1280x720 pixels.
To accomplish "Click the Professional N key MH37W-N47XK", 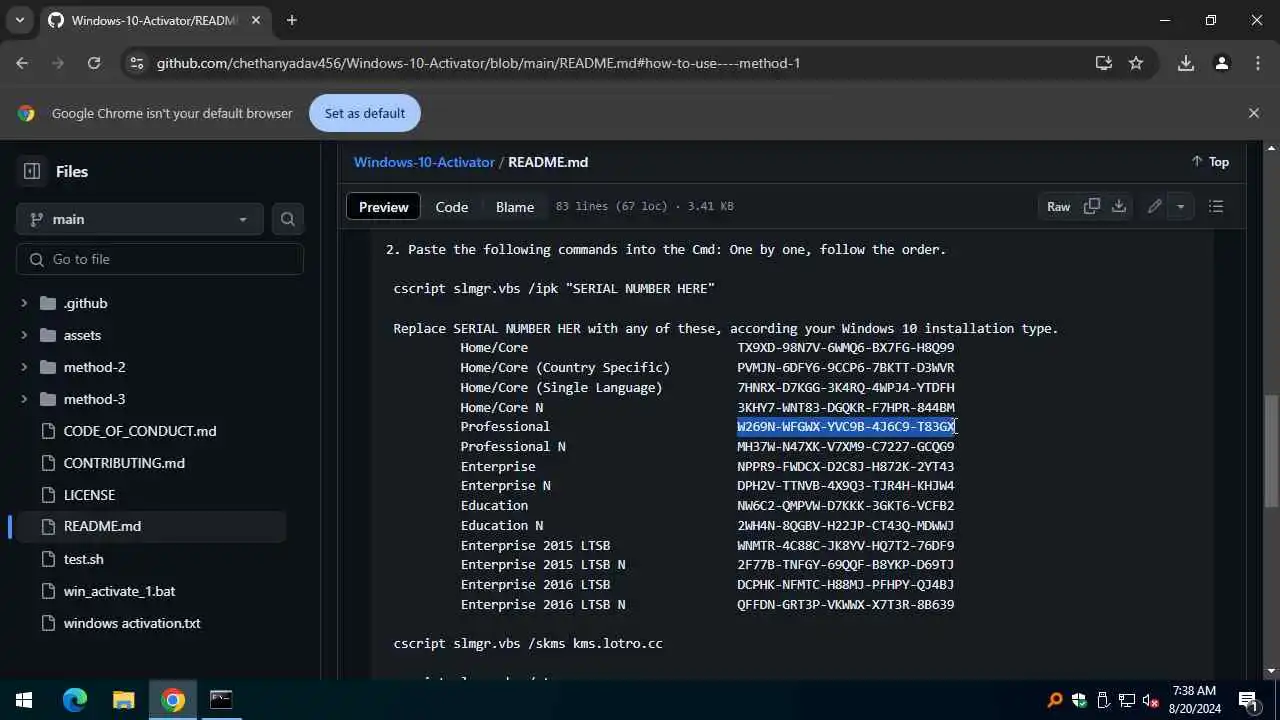I will (846, 447).
